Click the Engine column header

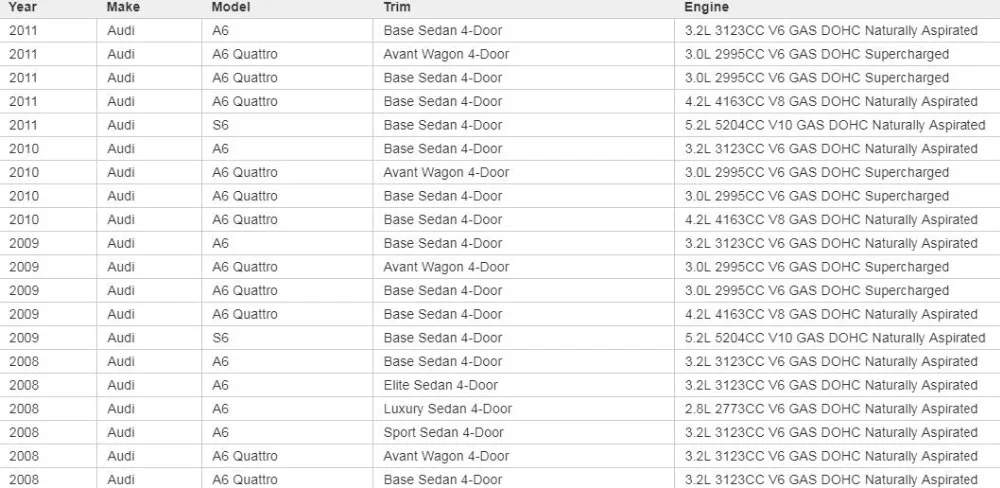[x=707, y=8]
